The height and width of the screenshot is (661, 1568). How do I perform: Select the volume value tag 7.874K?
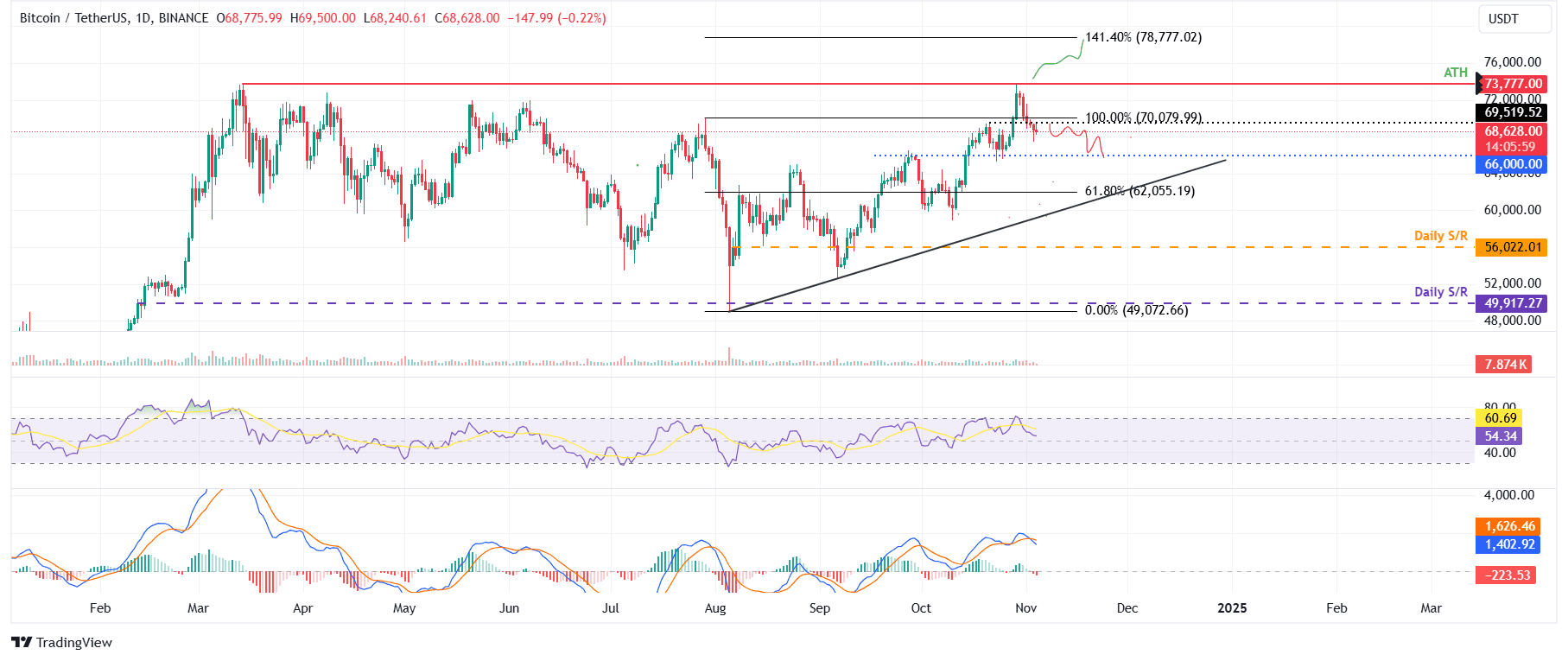point(1503,365)
